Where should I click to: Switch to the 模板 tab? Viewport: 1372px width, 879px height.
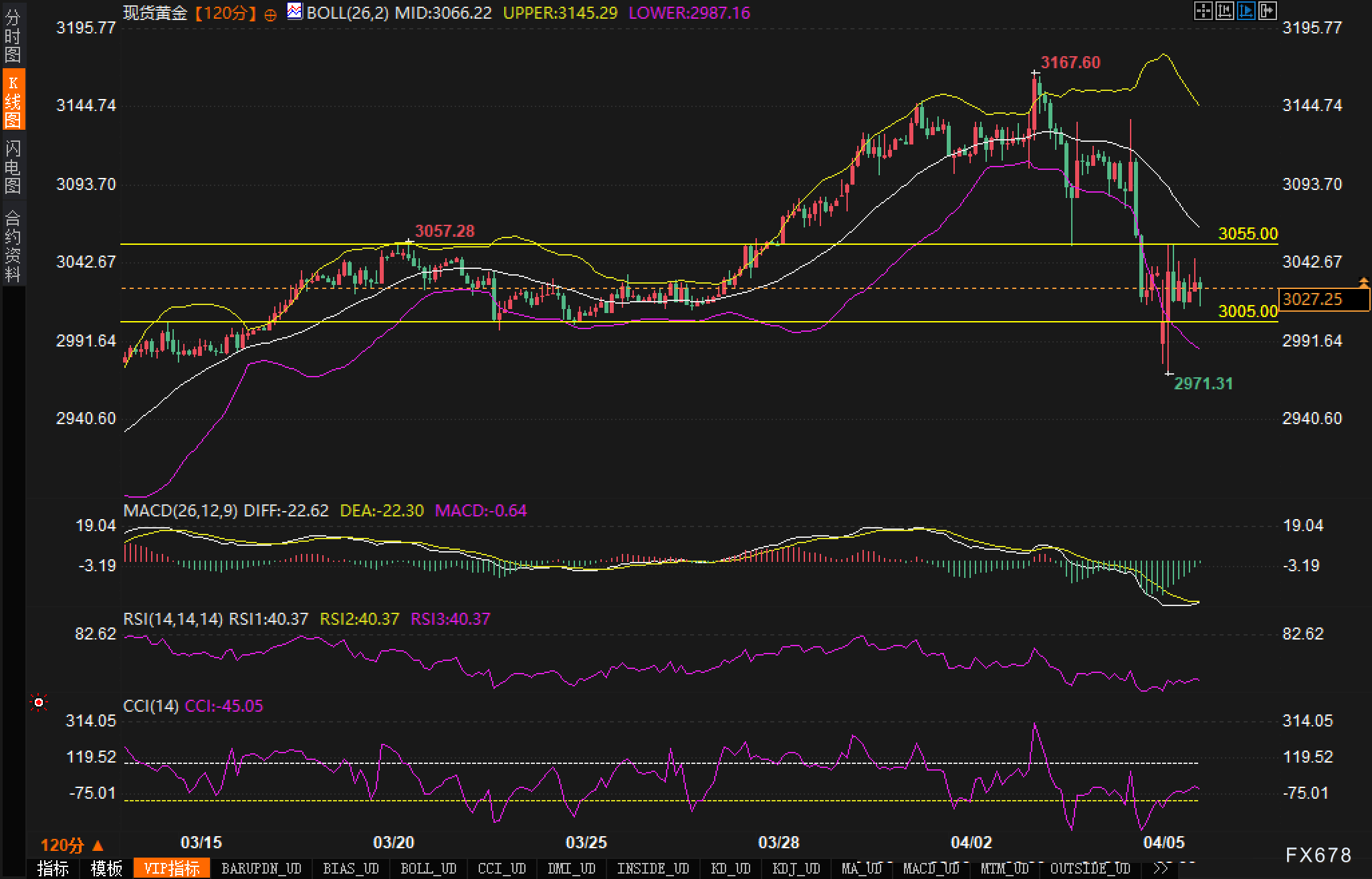click(106, 868)
